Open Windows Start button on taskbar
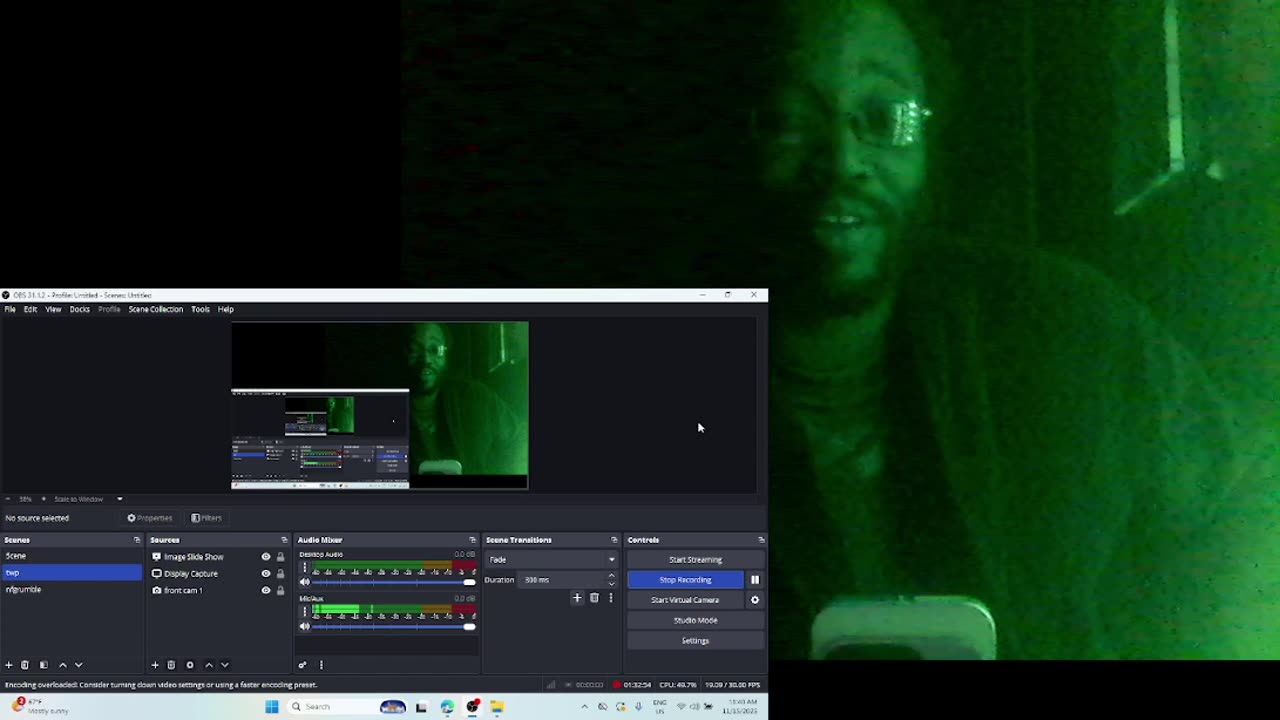The width and height of the screenshot is (1280, 720). tap(271, 707)
